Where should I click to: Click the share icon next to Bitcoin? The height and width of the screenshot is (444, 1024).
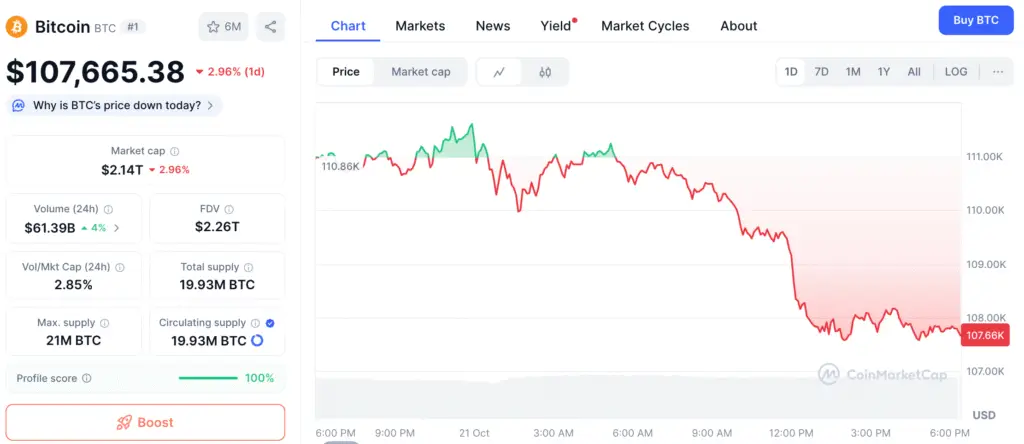(270, 27)
